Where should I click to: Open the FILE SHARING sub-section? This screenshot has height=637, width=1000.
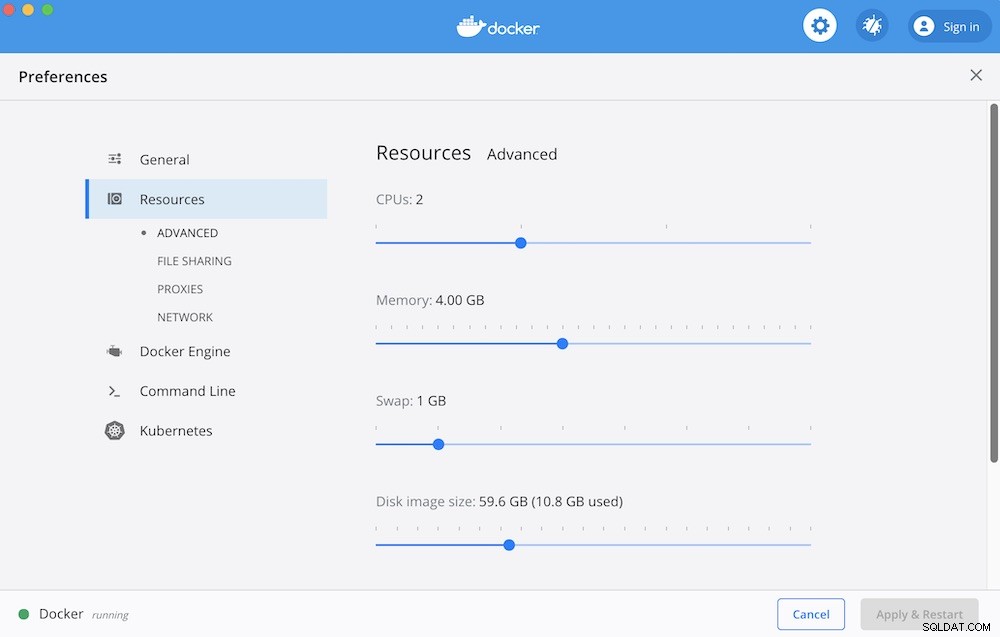[x=195, y=261]
